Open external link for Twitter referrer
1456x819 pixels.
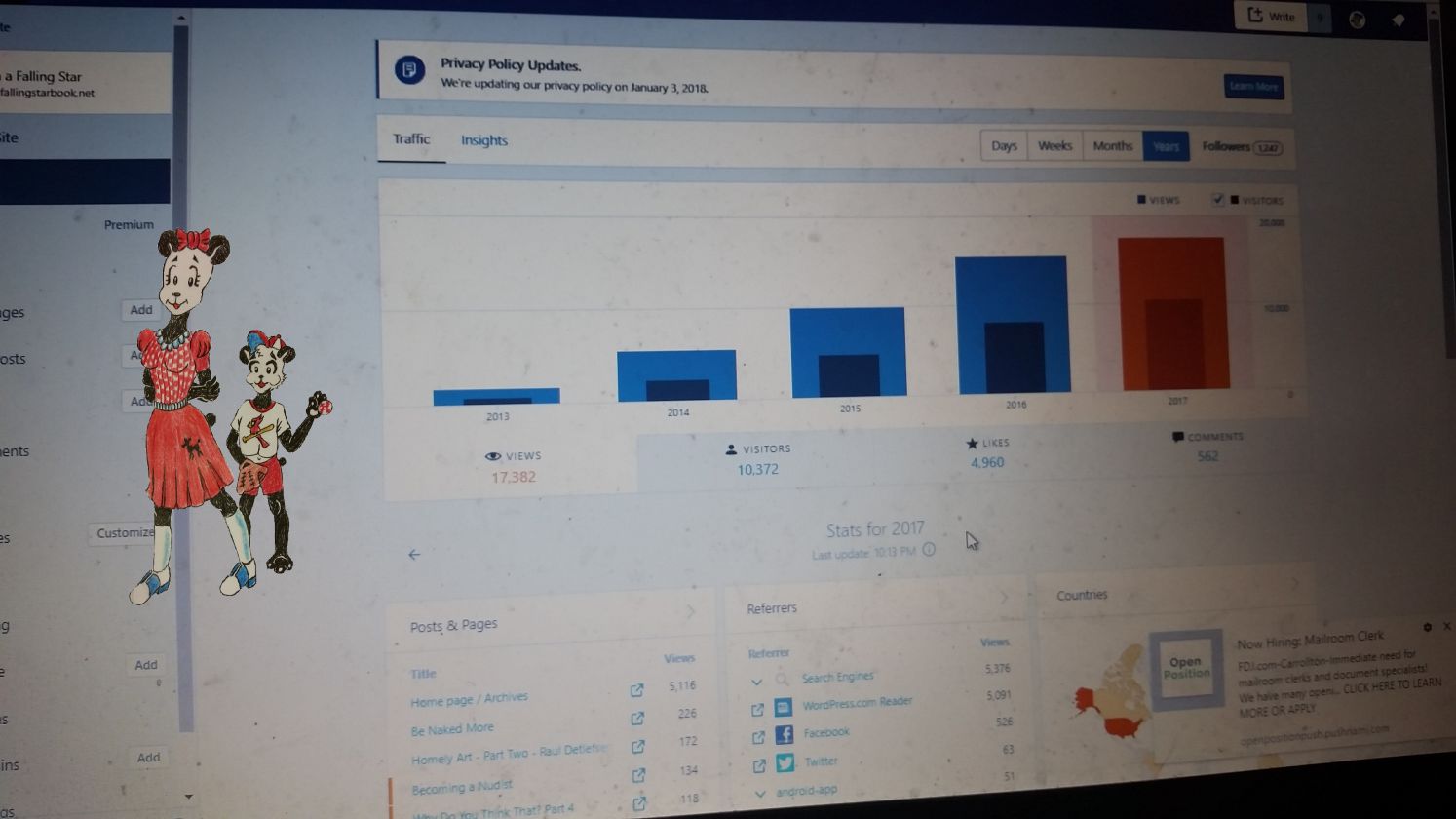(x=759, y=766)
